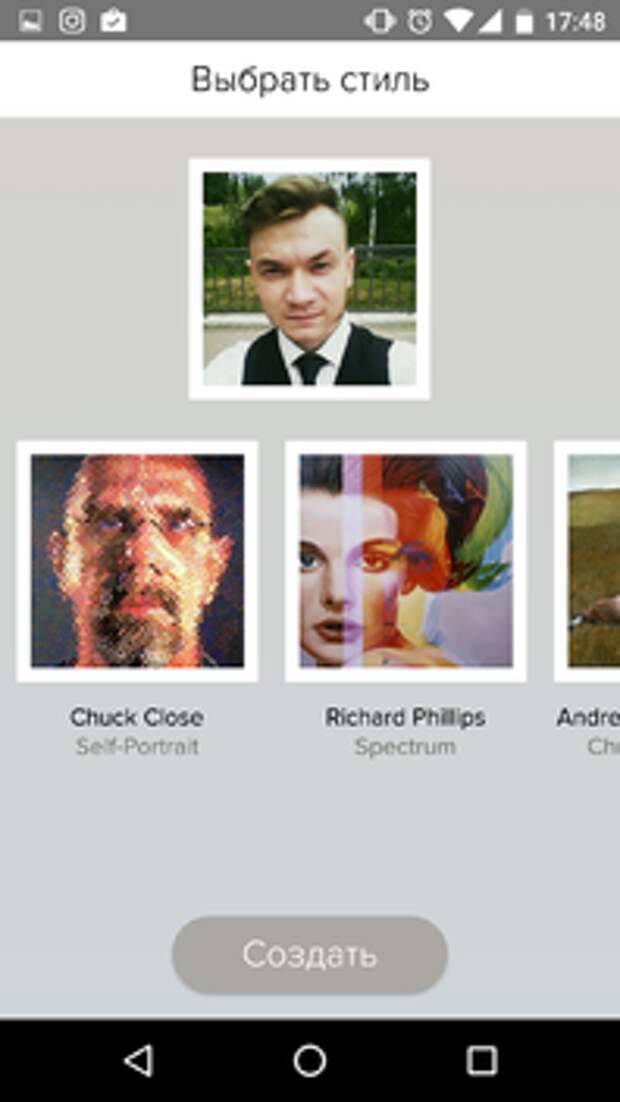620x1102 pixels.
Task: Tap the briefcase checkmark notification icon
Action: (x=113, y=20)
